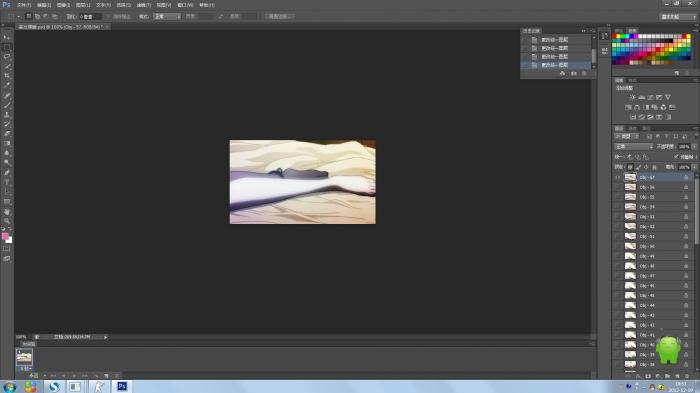This screenshot has width=700, height=393.
Task: Add a Brightness/Contrast adjustment layer
Action: point(633,97)
